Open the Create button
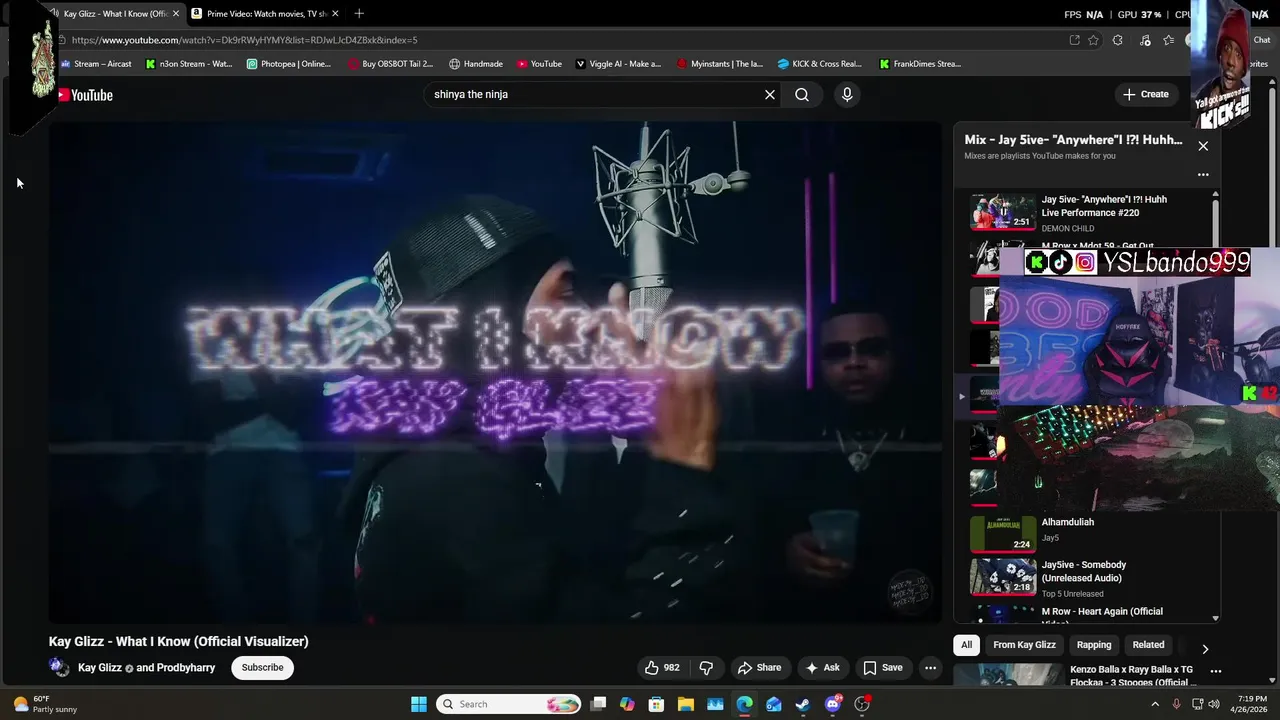Image resolution: width=1280 pixels, height=720 pixels. click(x=1146, y=94)
